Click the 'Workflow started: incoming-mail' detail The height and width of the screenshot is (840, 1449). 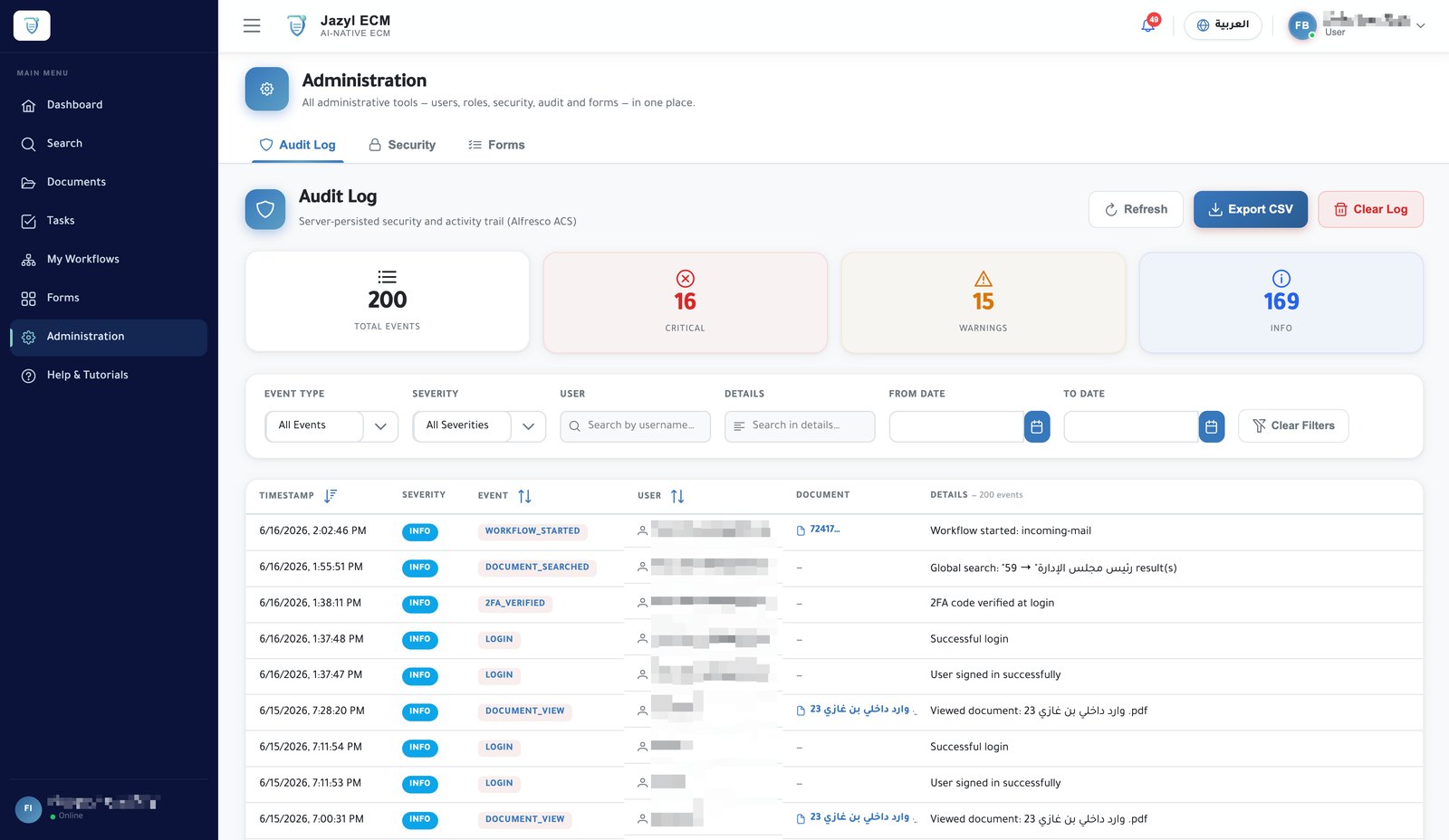click(1011, 531)
